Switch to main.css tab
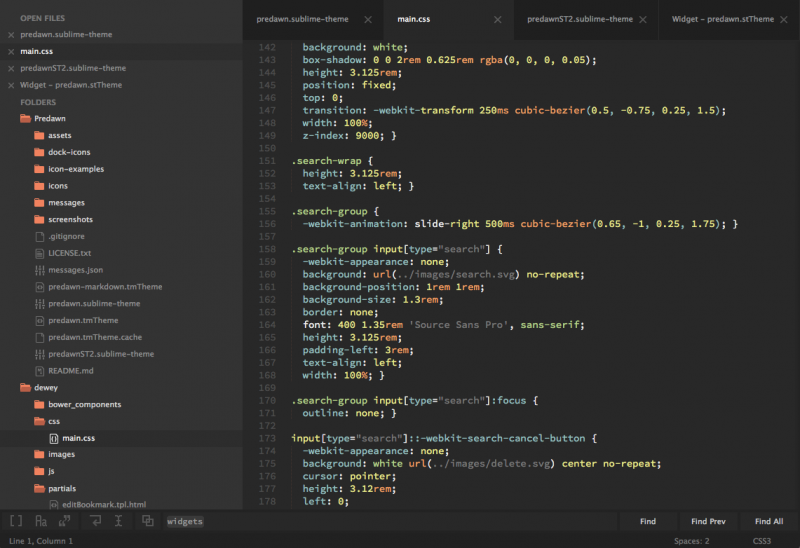 click(414, 19)
